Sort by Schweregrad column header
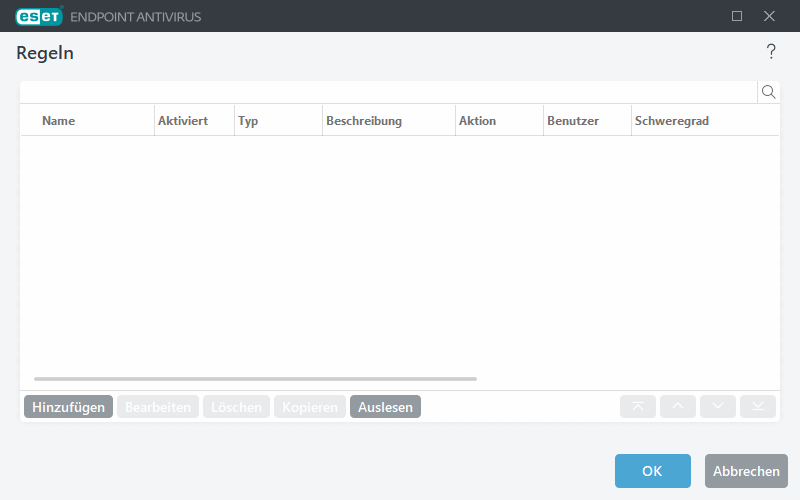The width and height of the screenshot is (800, 500). [672, 121]
